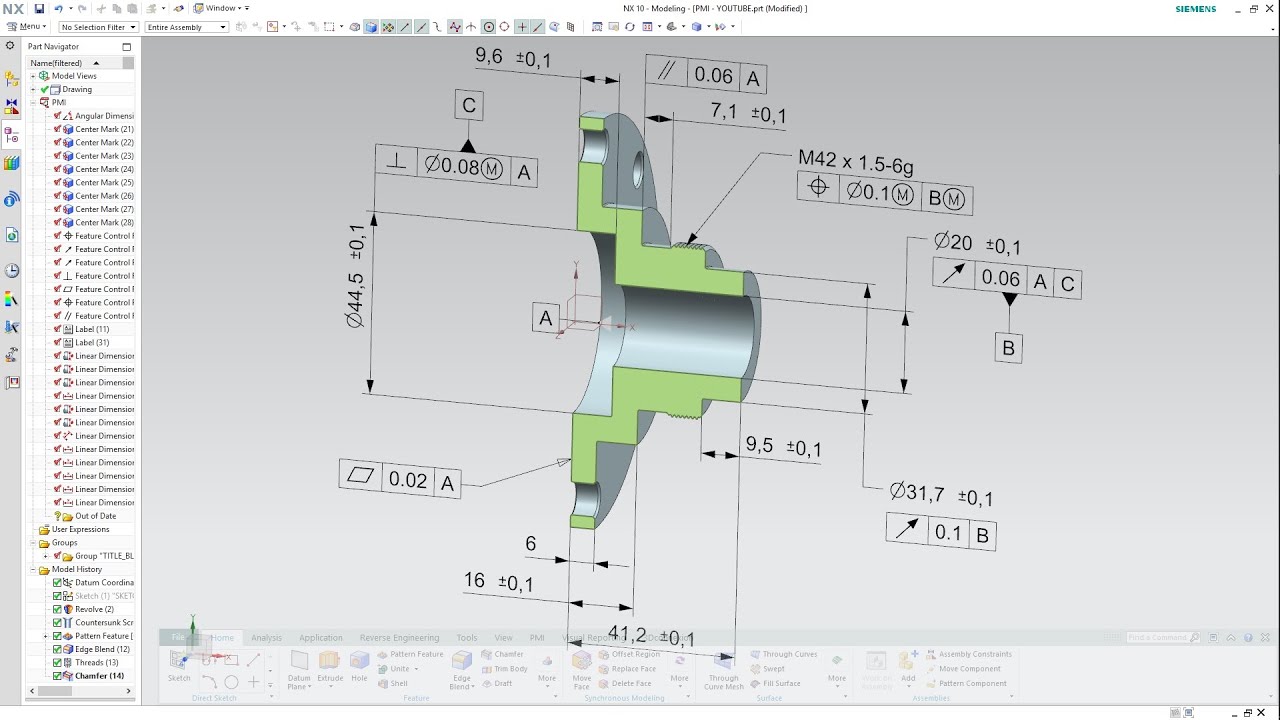The image size is (1280, 720).
Task: Toggle the red checkmark for Angular Dimension
Action: tap(57, 116)
